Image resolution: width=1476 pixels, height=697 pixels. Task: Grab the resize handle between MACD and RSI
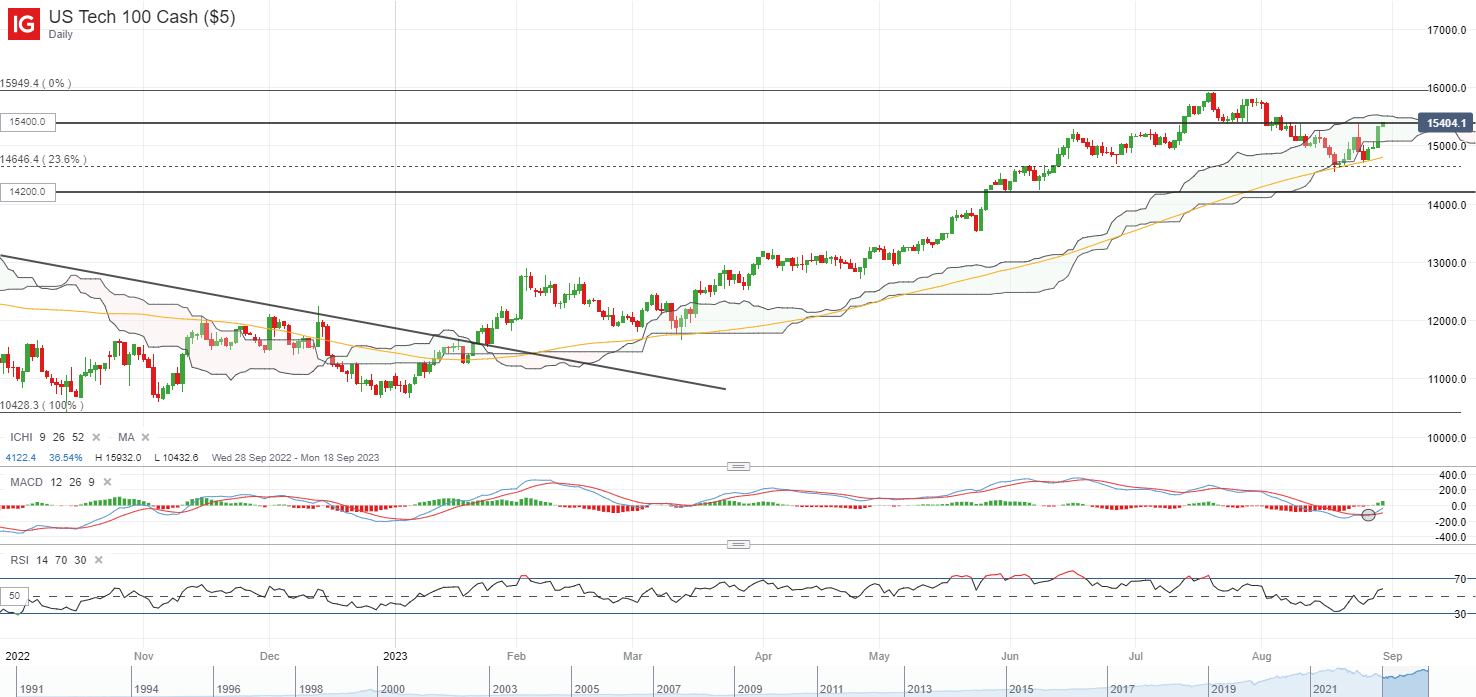coord(738,545)
